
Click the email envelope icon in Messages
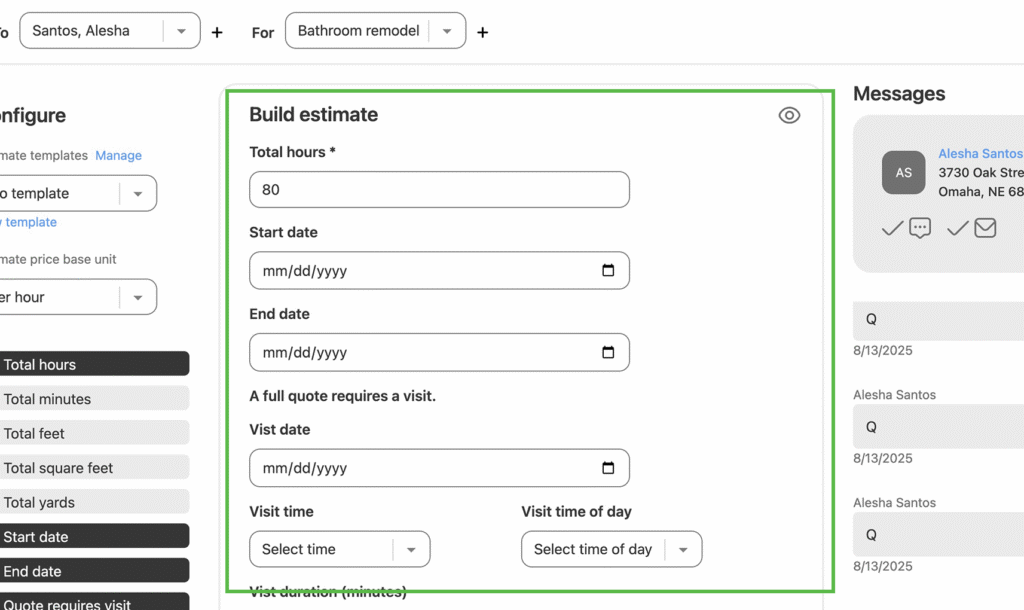click(x=985, y=229)
